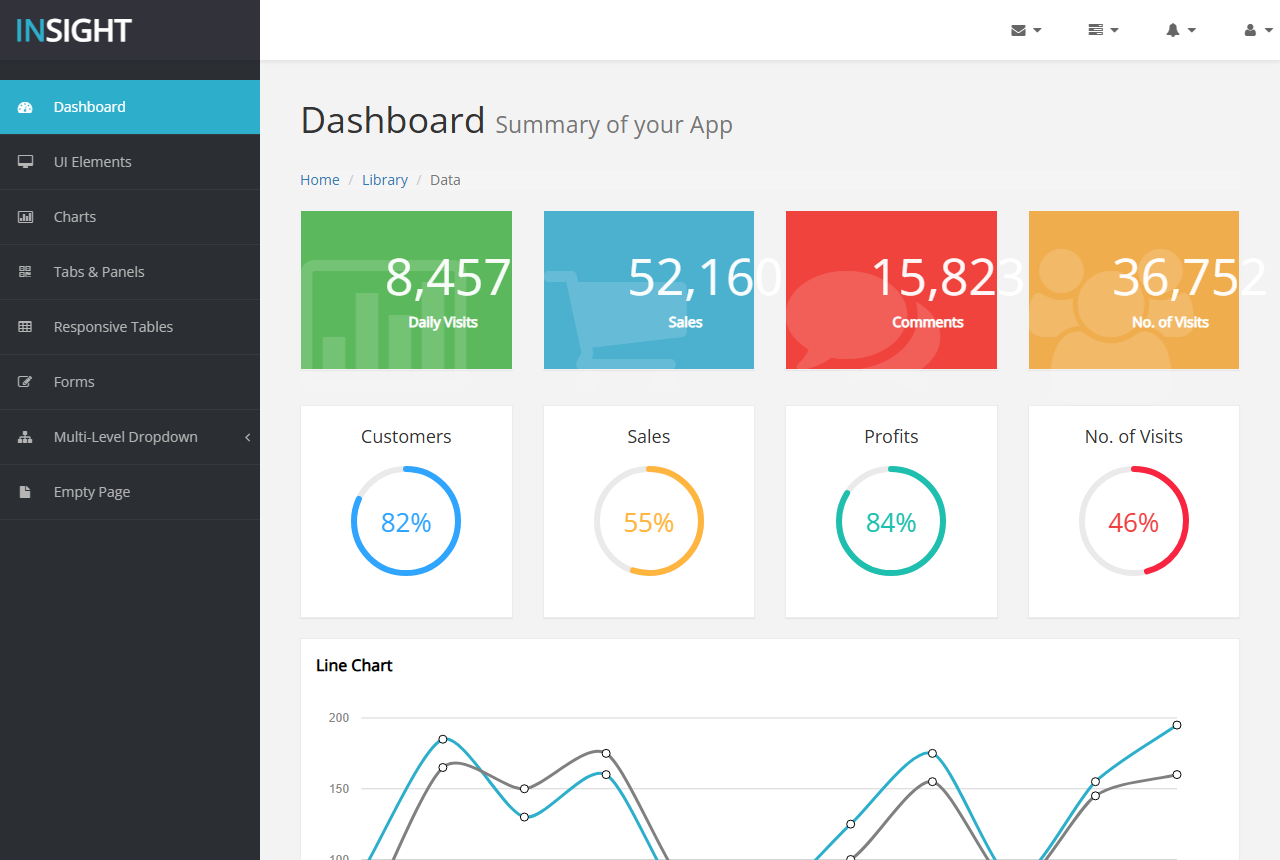Go to UI Elements page
This screenshot has width=1280, height=860.
coord(130,162)
